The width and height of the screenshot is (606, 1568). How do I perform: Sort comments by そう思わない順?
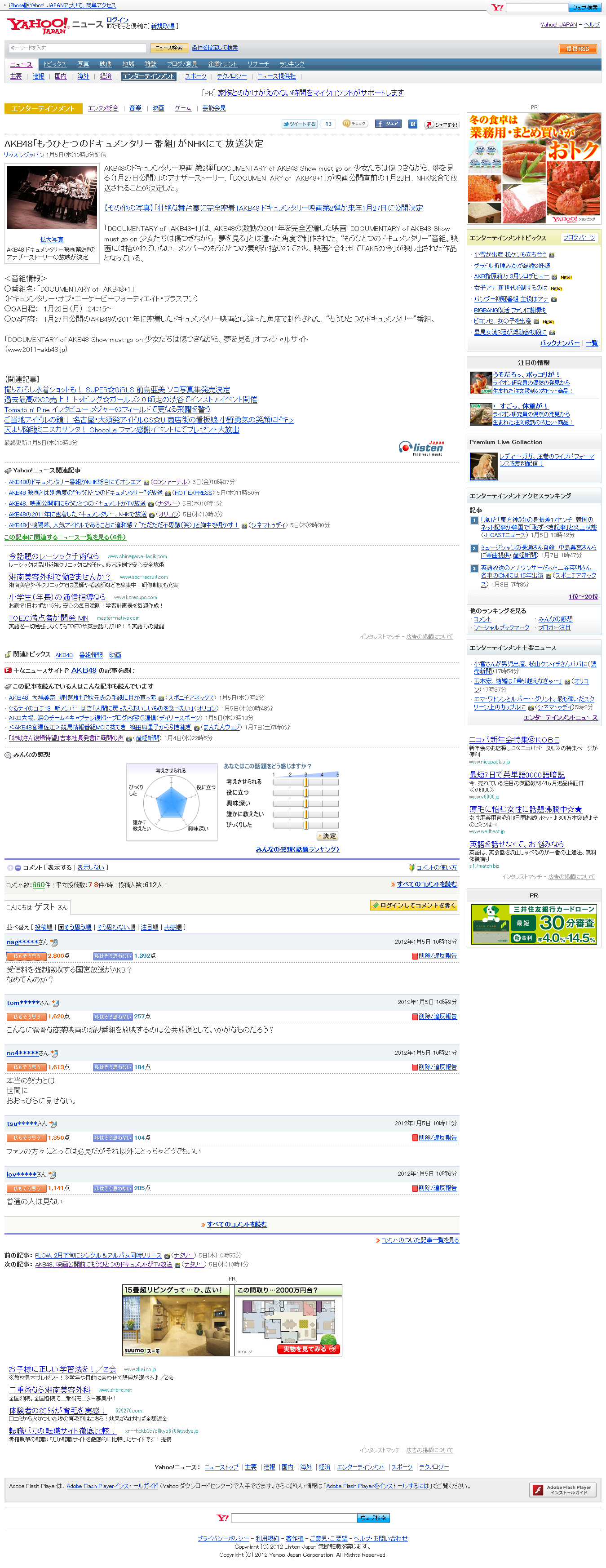click(115, 927)
